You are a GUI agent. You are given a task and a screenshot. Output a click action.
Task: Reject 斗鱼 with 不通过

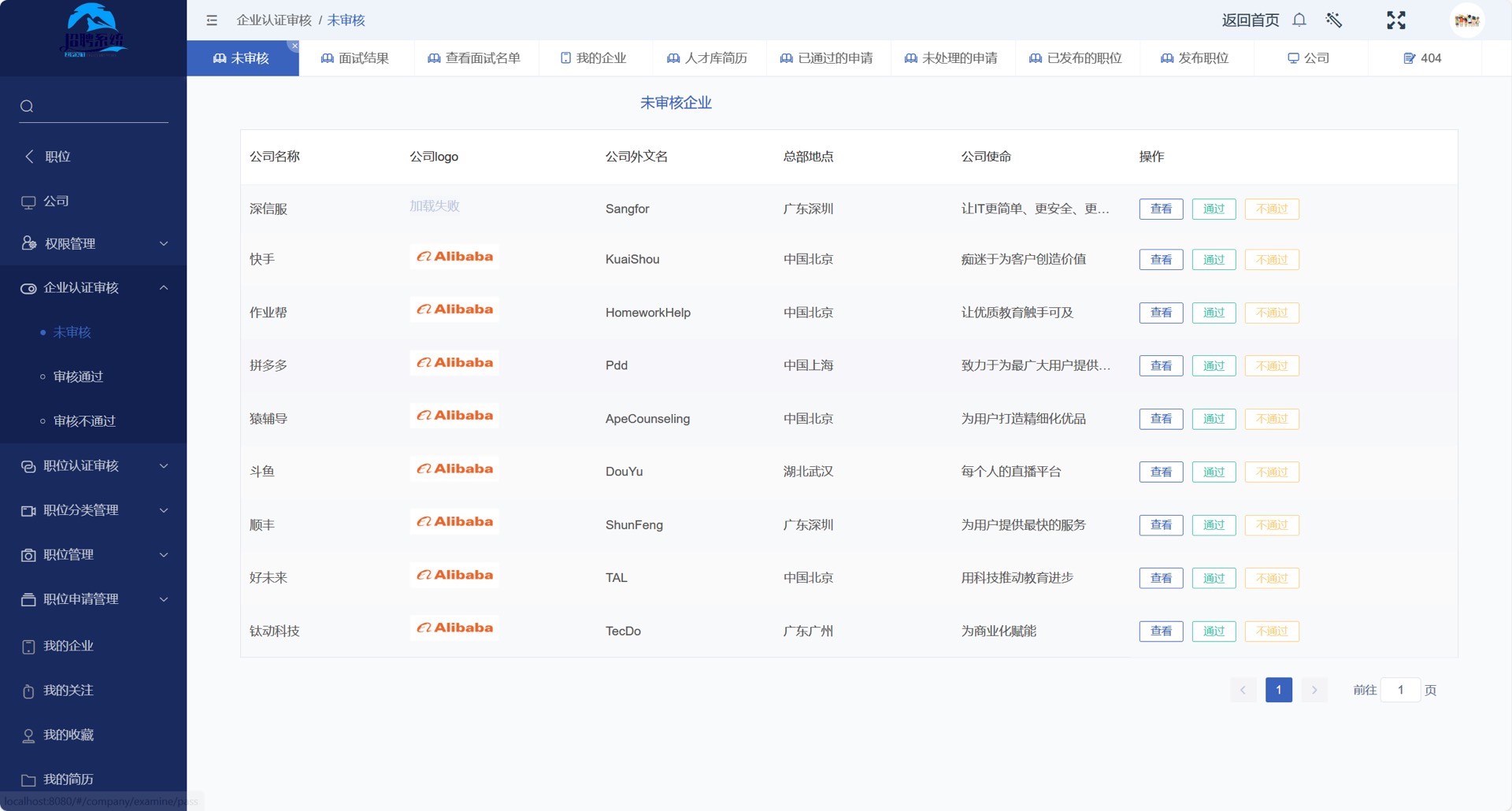[1272, 472]
